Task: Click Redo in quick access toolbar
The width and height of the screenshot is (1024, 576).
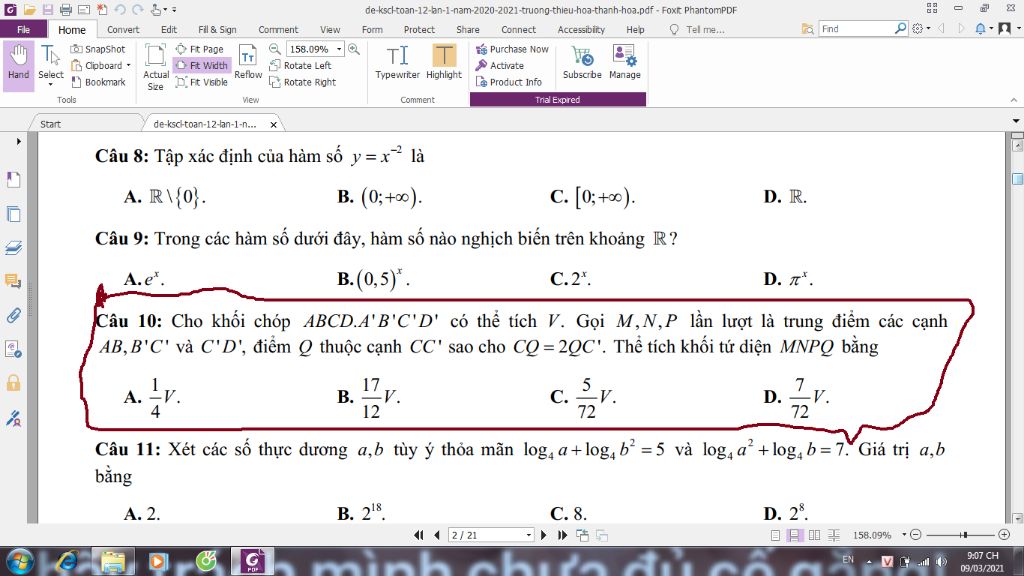Action: click(137, 10)
